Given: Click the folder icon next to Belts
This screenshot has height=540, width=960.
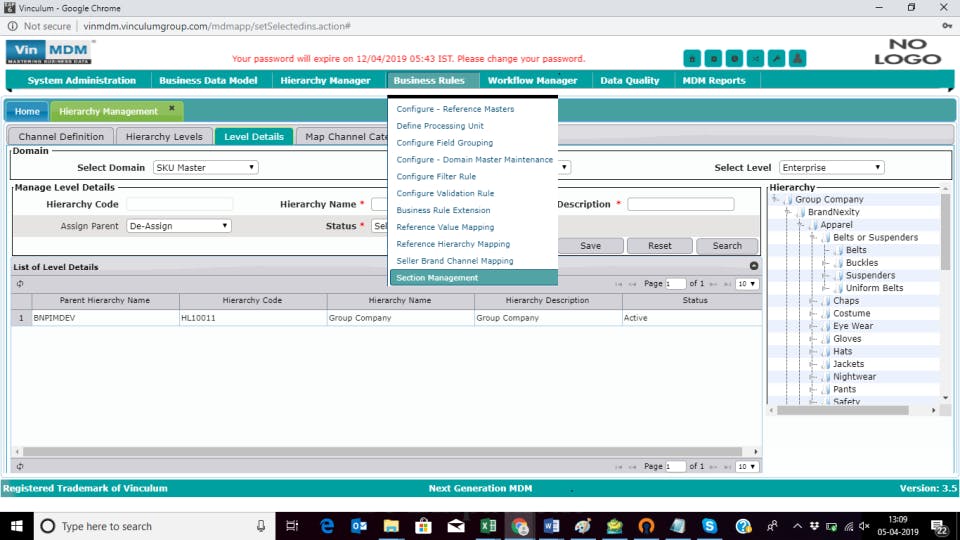Looking at the screenshot, I should (x=839, y=250).
